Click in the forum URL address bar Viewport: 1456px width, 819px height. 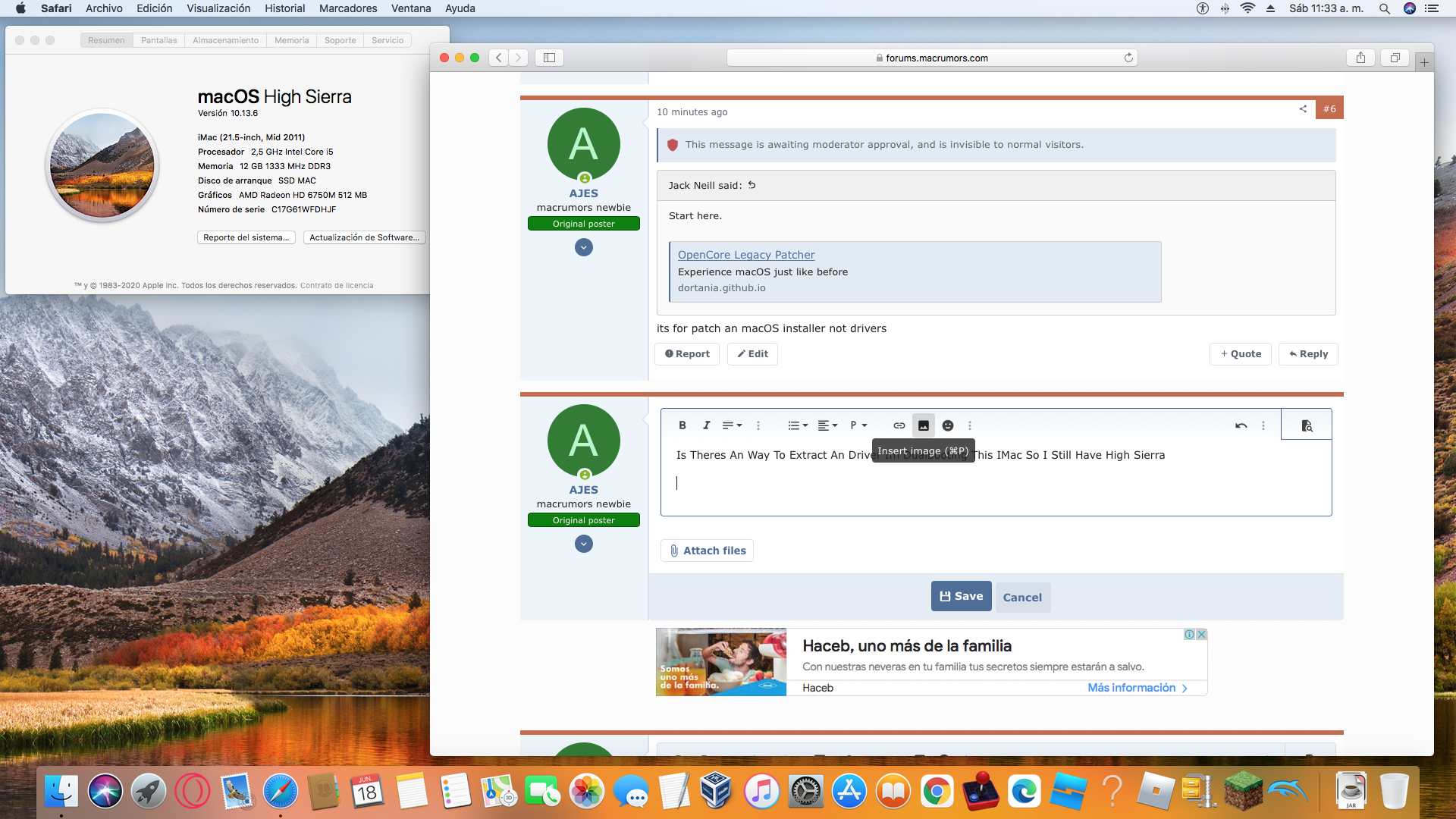click(x=931, y=58)
